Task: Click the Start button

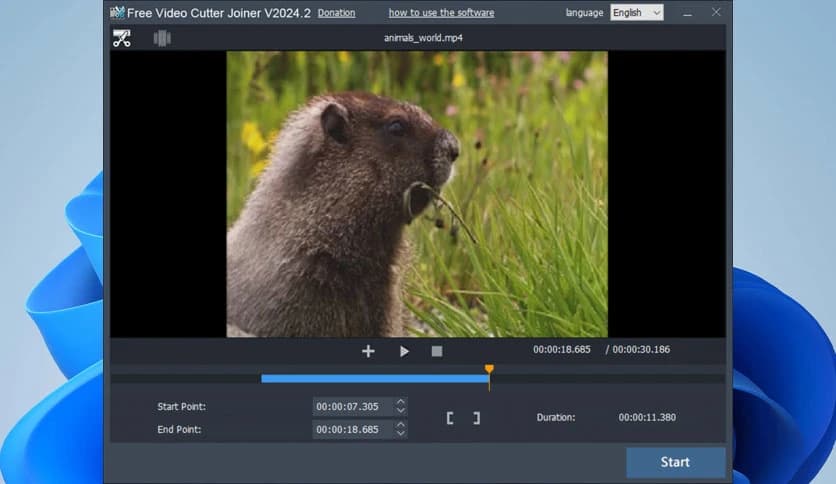Action: tap(676, 462)
